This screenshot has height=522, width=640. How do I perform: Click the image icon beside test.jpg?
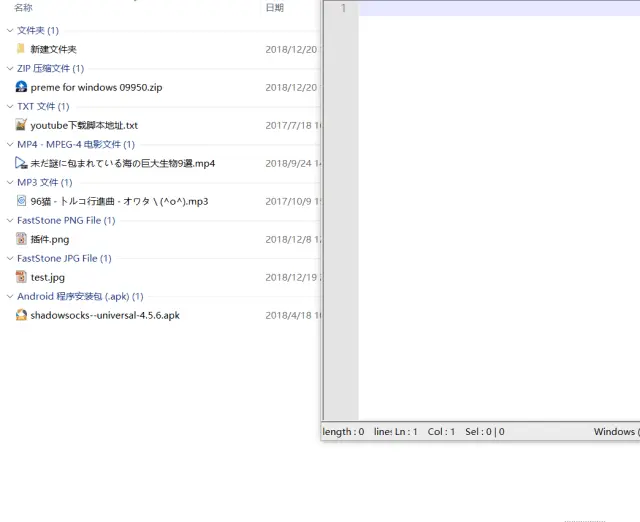click(21, 277)
